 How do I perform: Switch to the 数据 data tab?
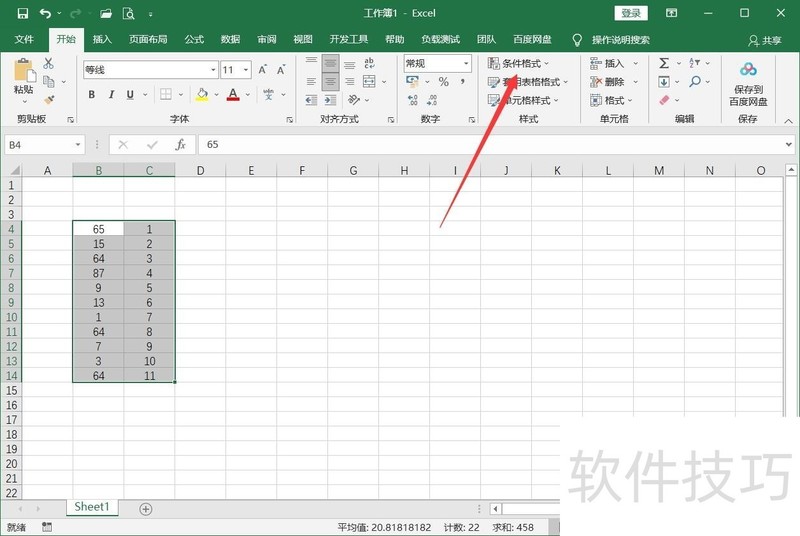pyautogui.click(x=230, y=39)
